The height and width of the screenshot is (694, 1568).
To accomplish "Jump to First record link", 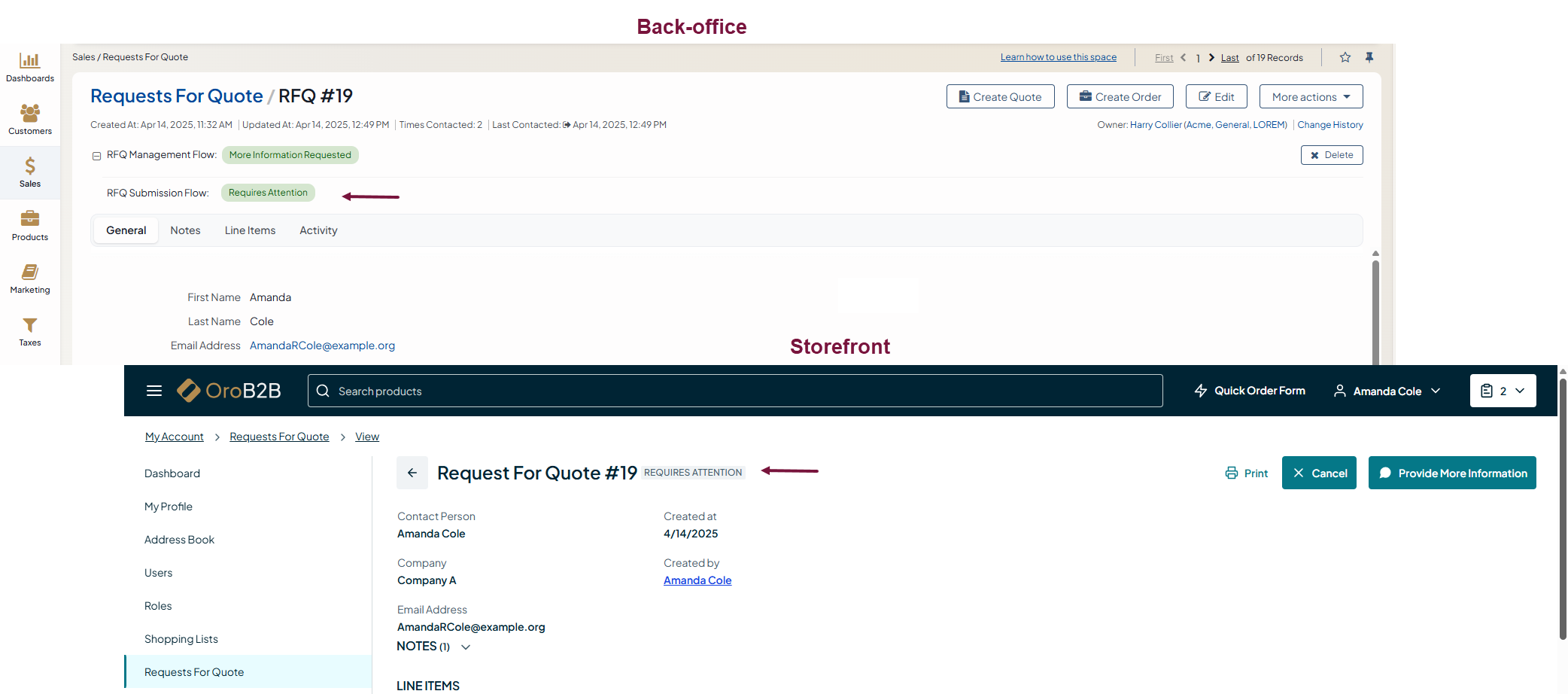I will (1164, 58).
